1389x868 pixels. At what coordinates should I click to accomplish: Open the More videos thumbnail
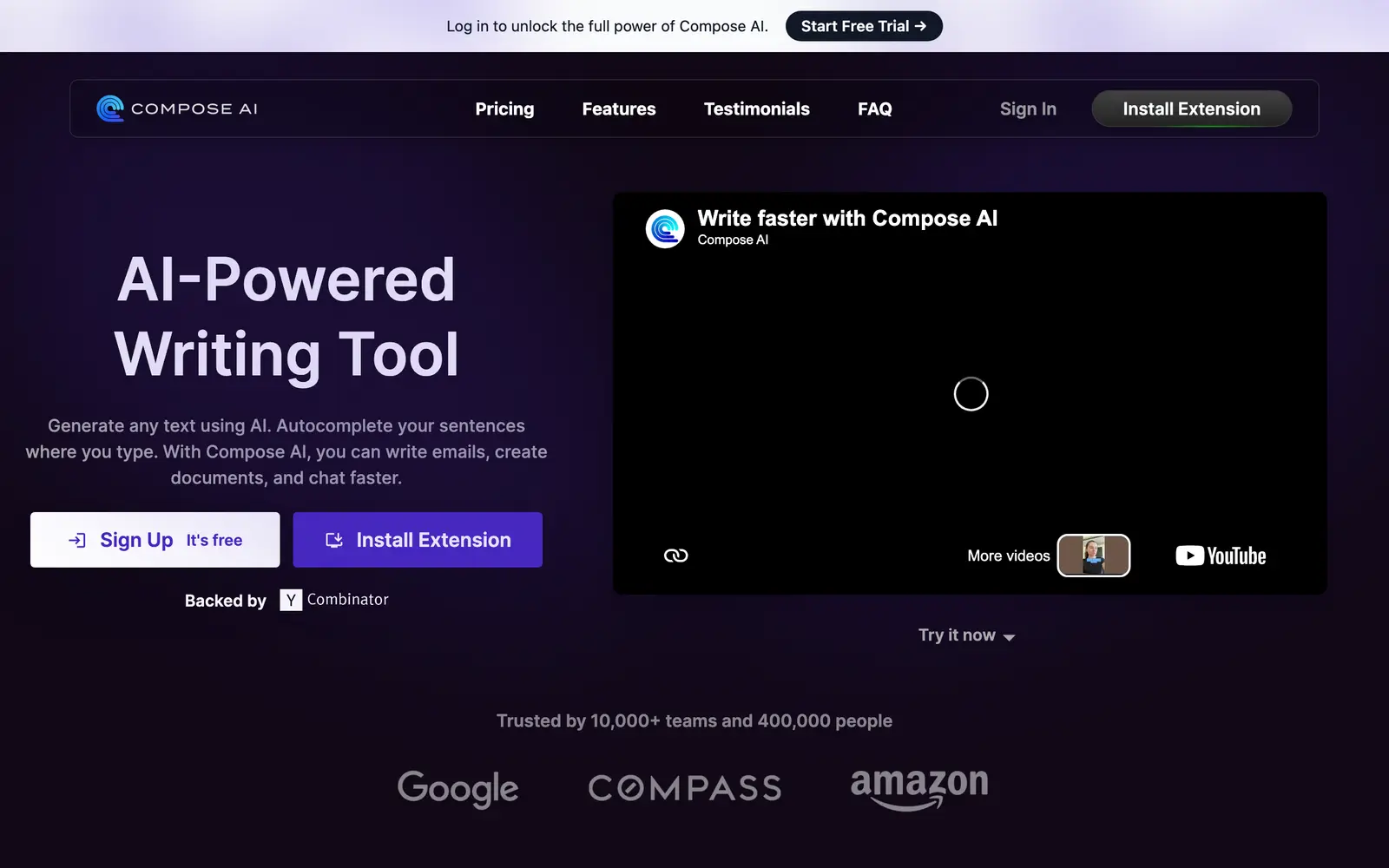tap(1094, 556)
